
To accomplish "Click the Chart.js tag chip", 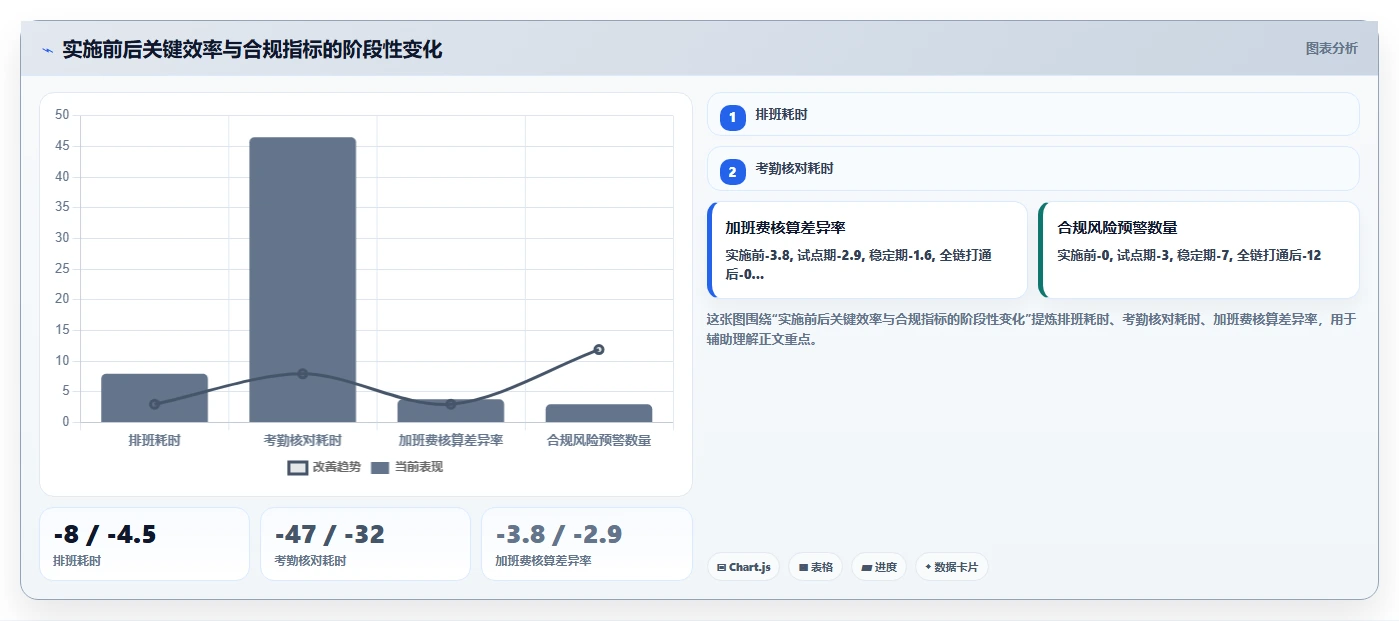I will tap(743, 567).
